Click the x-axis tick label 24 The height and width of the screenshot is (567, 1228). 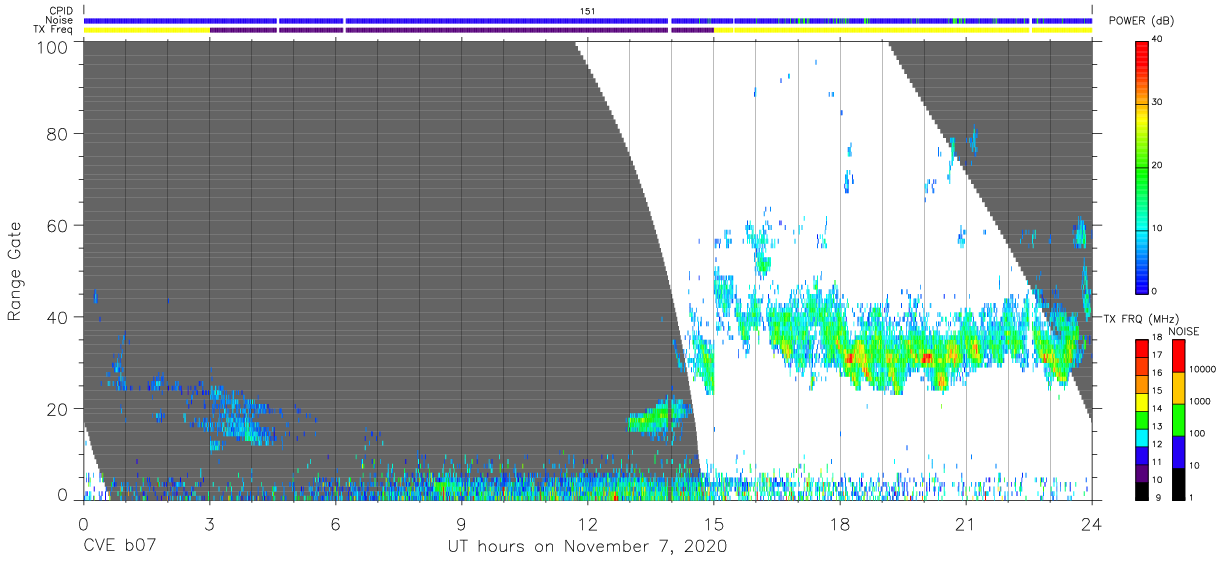[1092, 522]
